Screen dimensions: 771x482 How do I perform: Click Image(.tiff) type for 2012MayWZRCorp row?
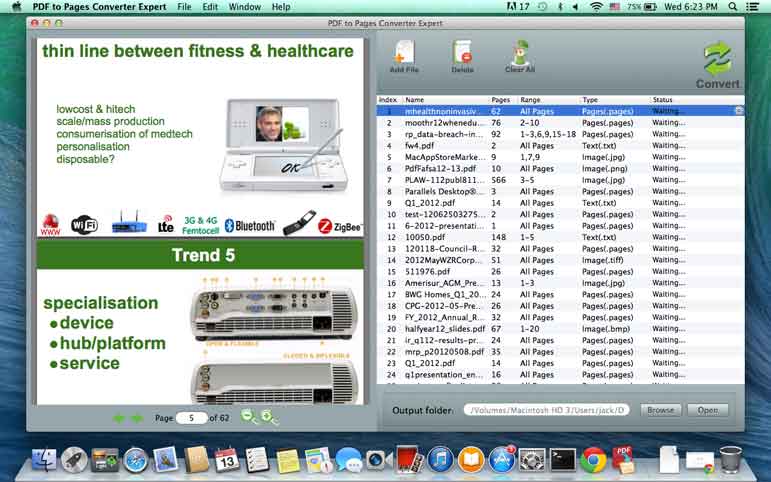click(602, 260)
